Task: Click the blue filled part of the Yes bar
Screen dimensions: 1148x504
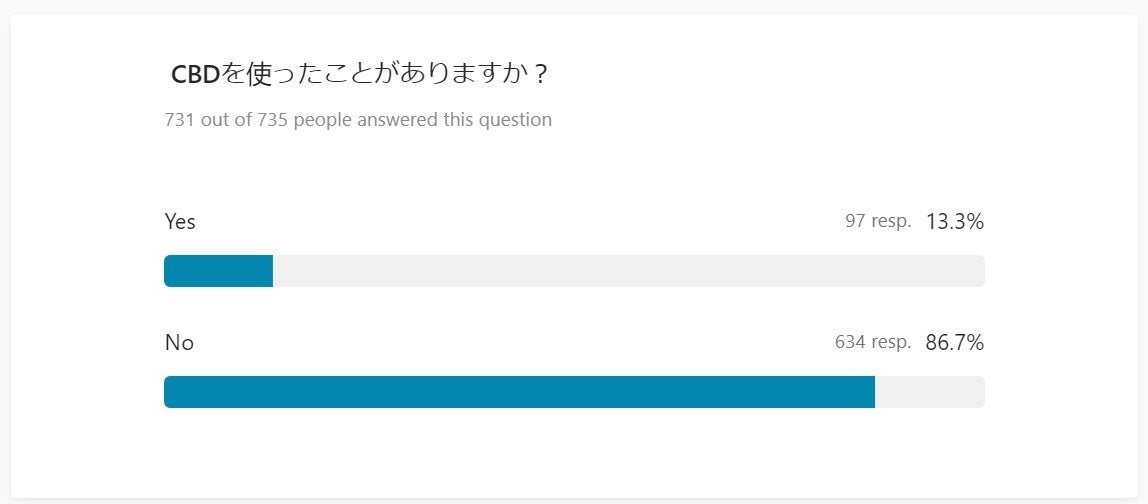Action: [x=218, y=271]
